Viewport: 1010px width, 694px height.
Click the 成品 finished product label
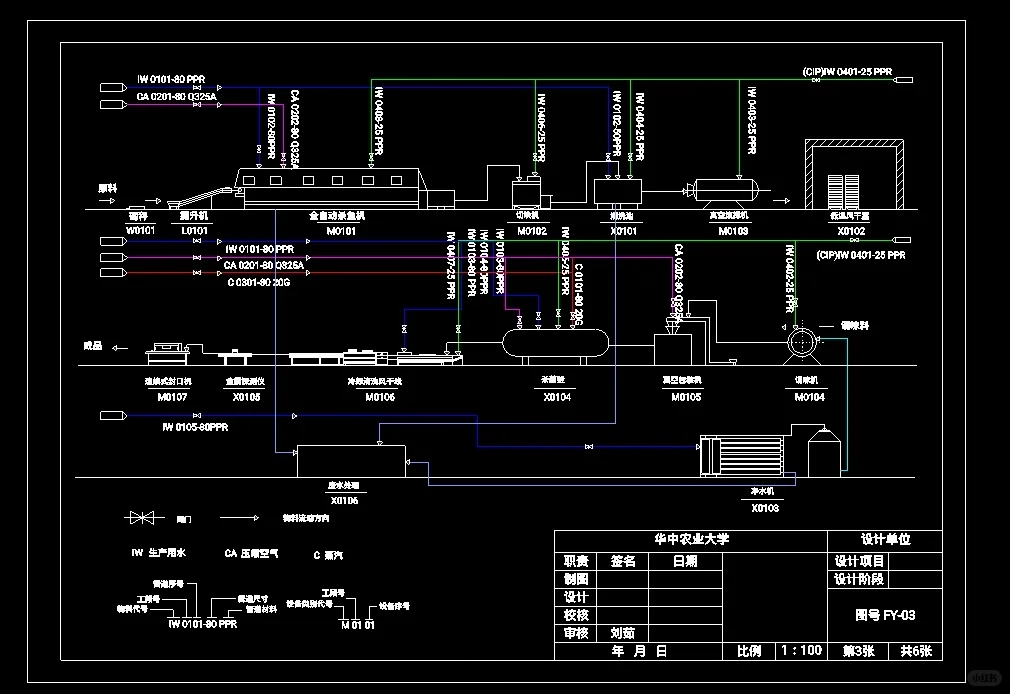[93, 346]
